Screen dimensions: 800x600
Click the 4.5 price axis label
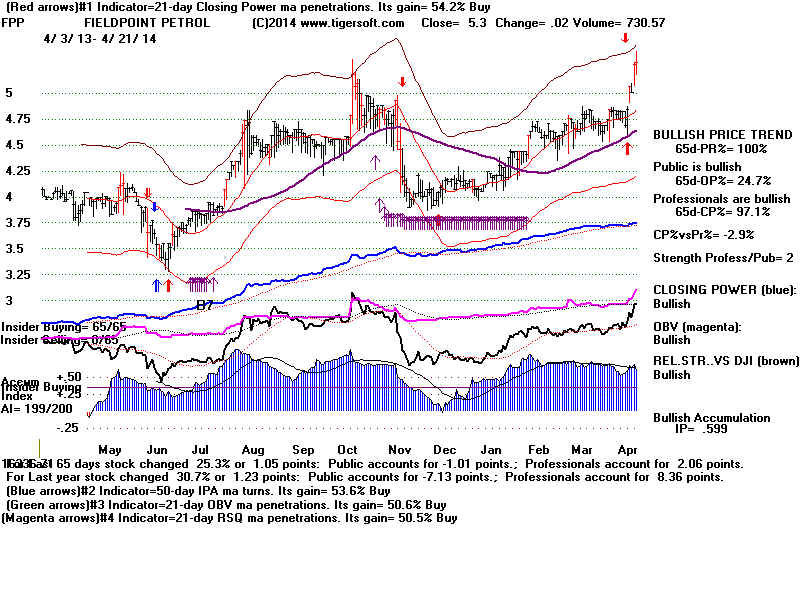[14, 145]
